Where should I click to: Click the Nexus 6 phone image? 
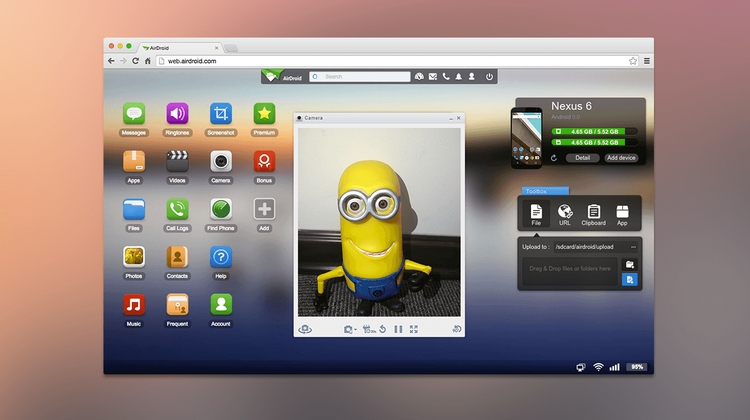pyautogui.click(x=526, y=138)
